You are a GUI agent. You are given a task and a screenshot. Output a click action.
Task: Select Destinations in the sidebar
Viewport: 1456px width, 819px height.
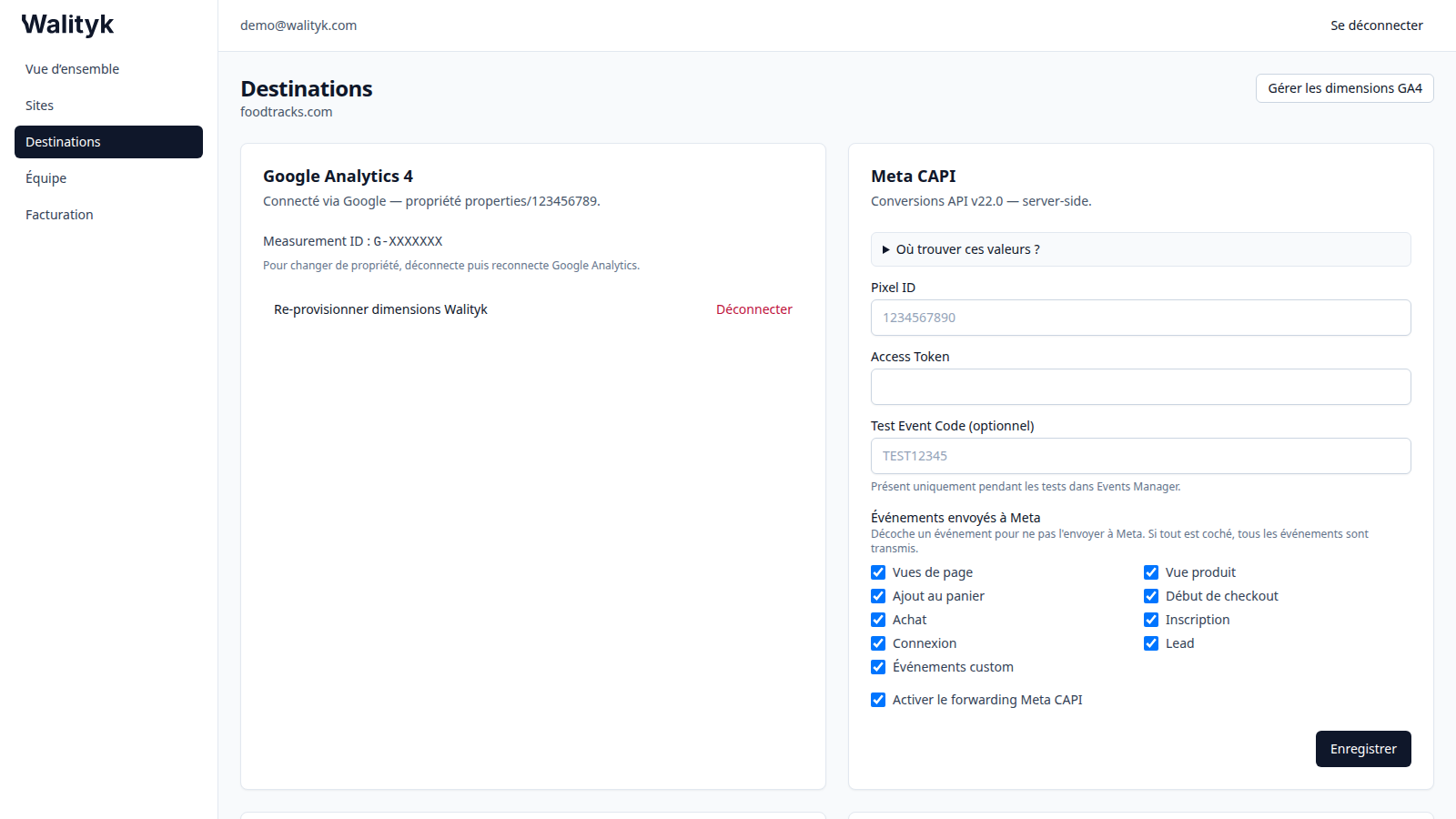coord(108,142)
